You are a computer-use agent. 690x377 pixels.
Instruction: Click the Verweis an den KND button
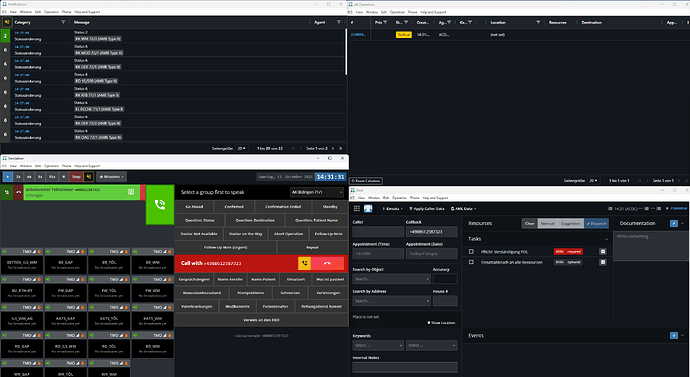coord(261,320)
